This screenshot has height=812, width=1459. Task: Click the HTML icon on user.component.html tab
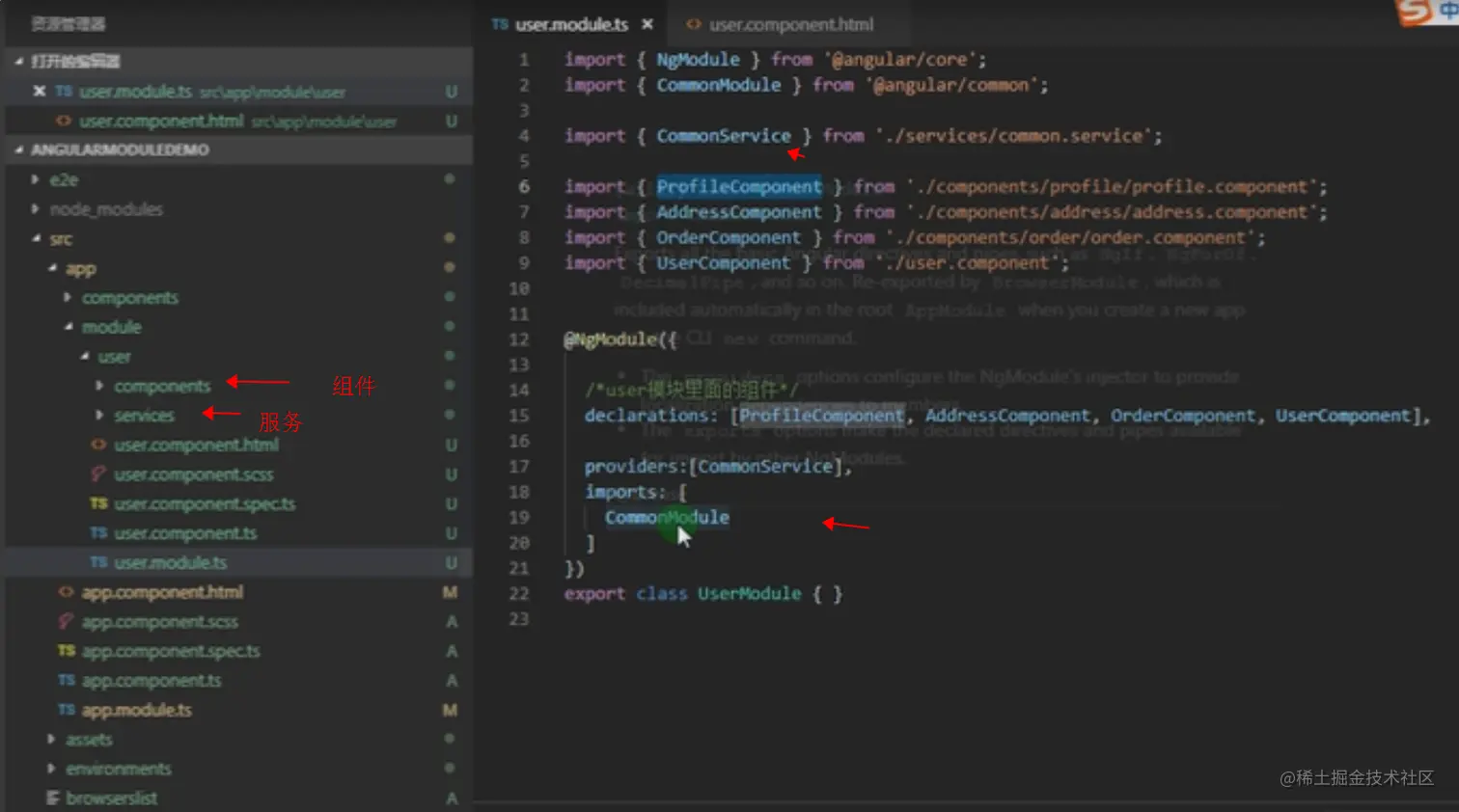click(x=693, y=24)
